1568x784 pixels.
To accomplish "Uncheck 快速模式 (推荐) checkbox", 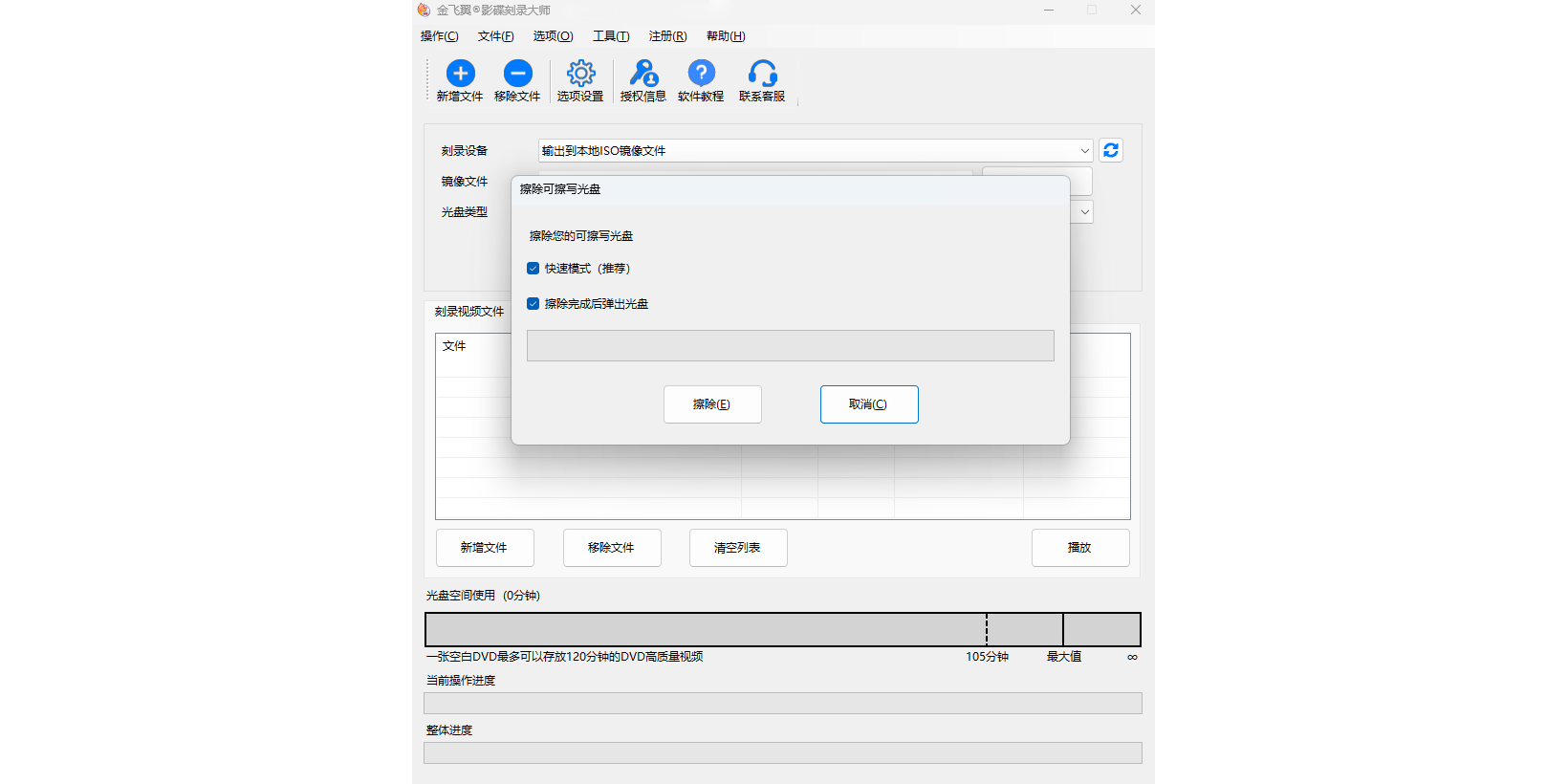I will pos(534,269).
